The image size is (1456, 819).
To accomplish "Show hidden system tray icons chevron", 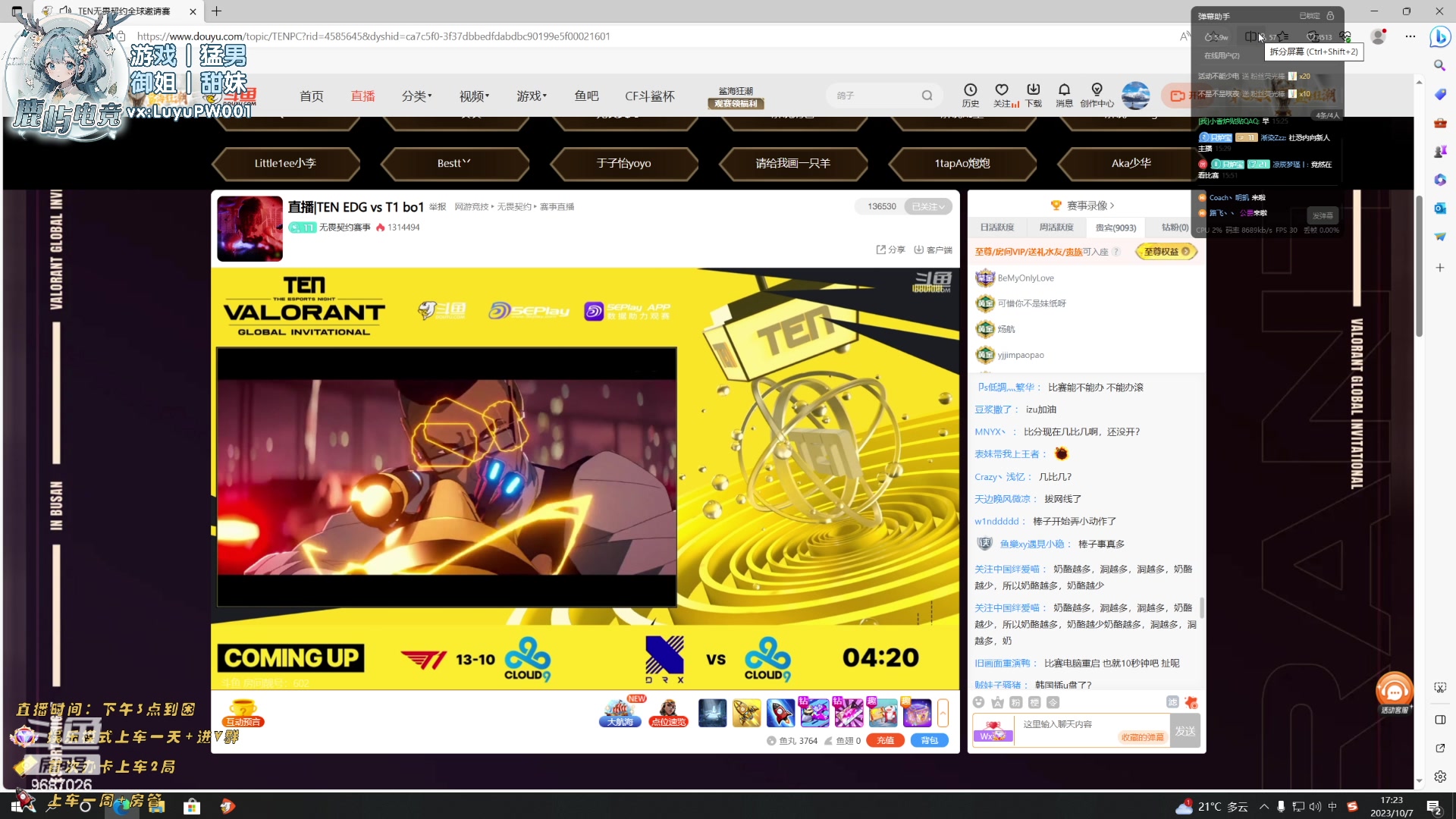I will [x=1264, y=806].
